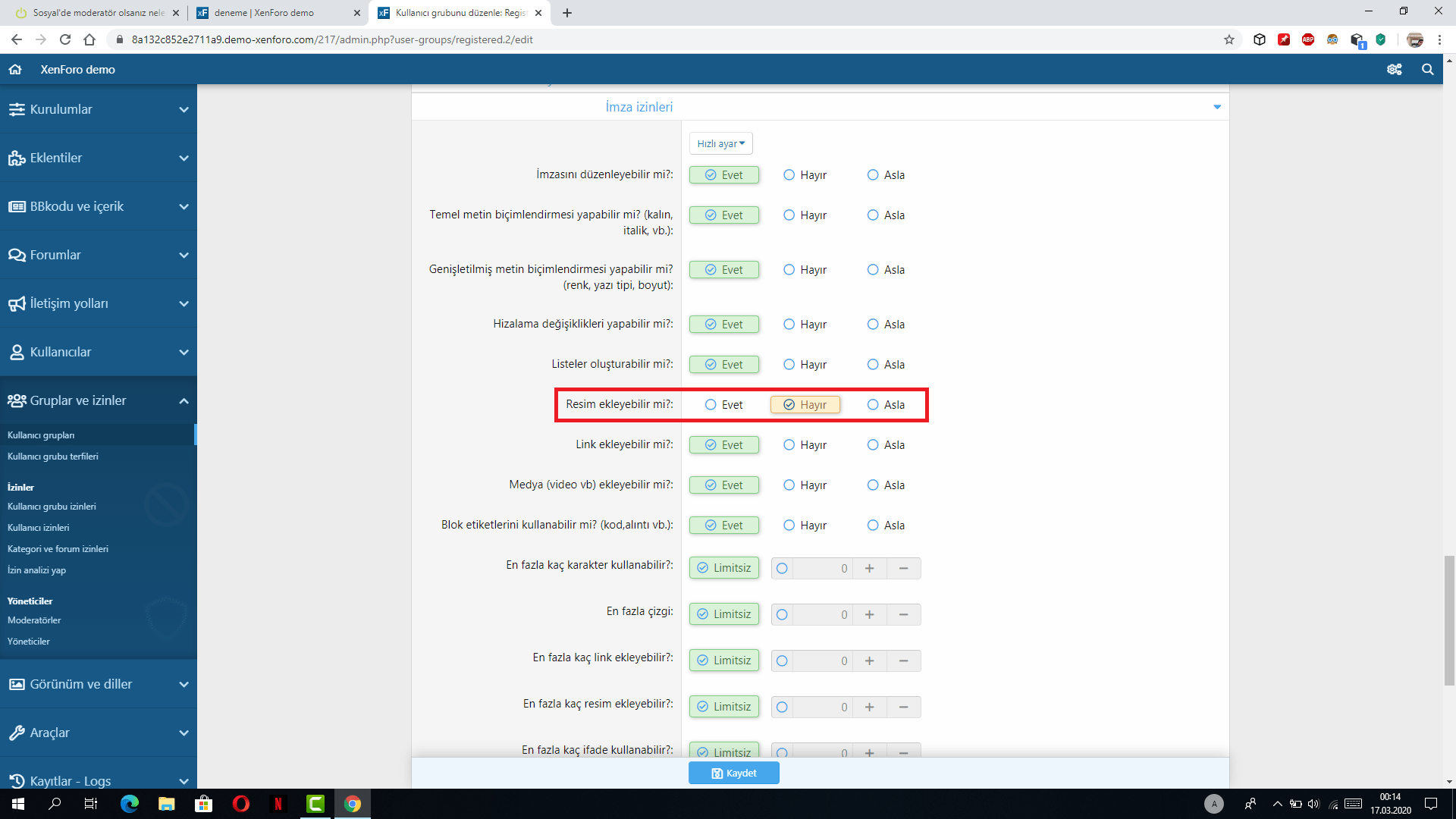Select Asla for Listeler oluşturabilir mi

point(873,365)
